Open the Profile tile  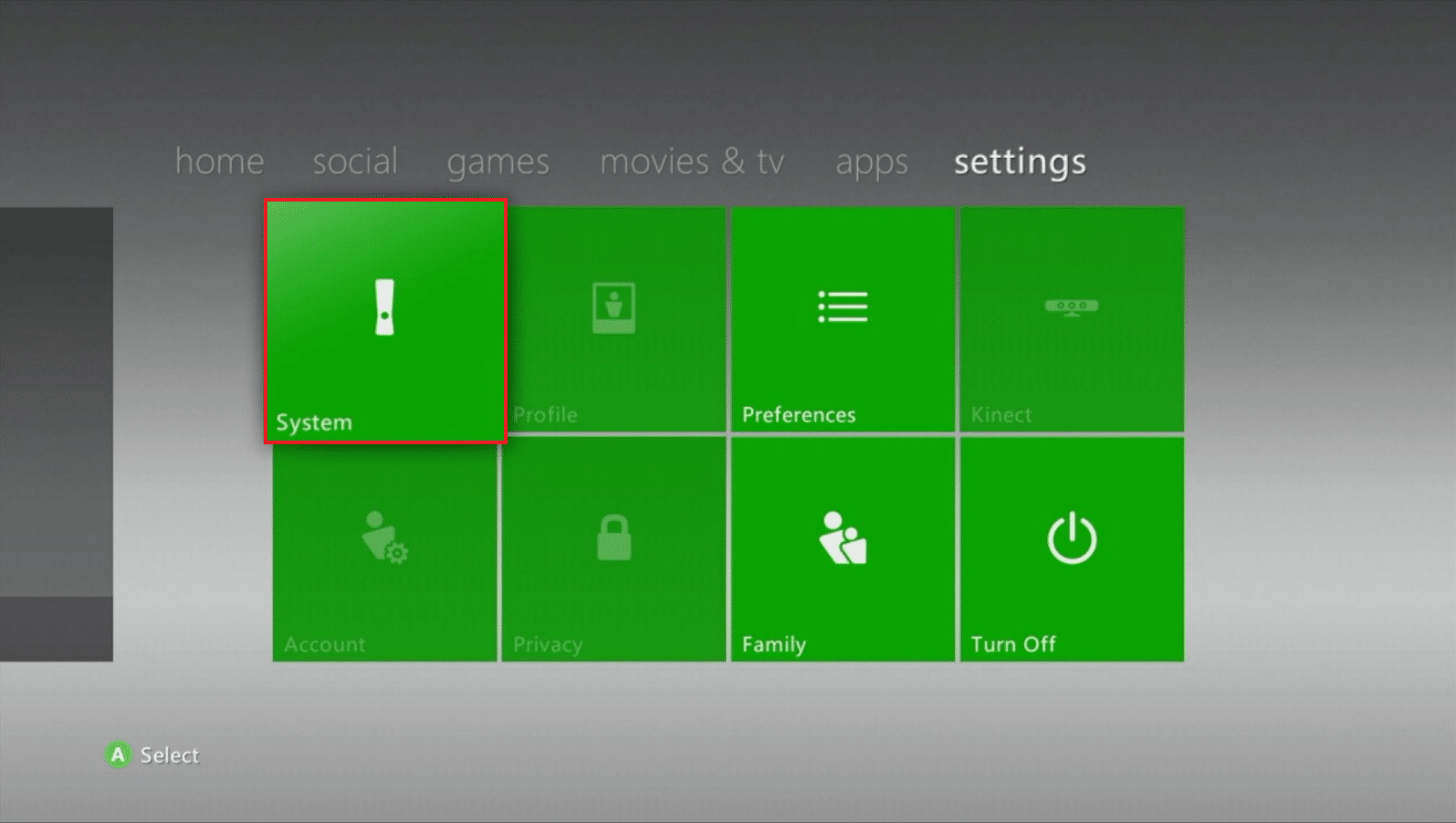613,318
